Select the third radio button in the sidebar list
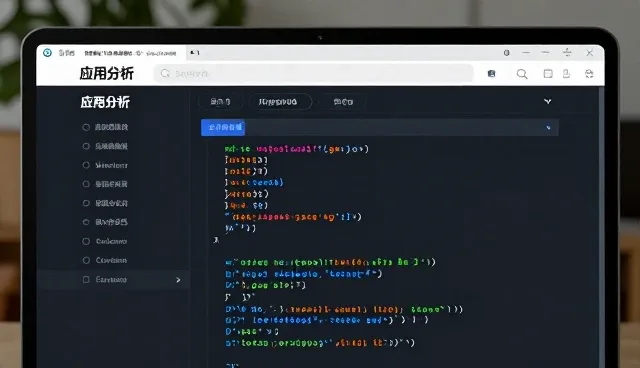This screenshot has width=640, height=368. (86, 165)
